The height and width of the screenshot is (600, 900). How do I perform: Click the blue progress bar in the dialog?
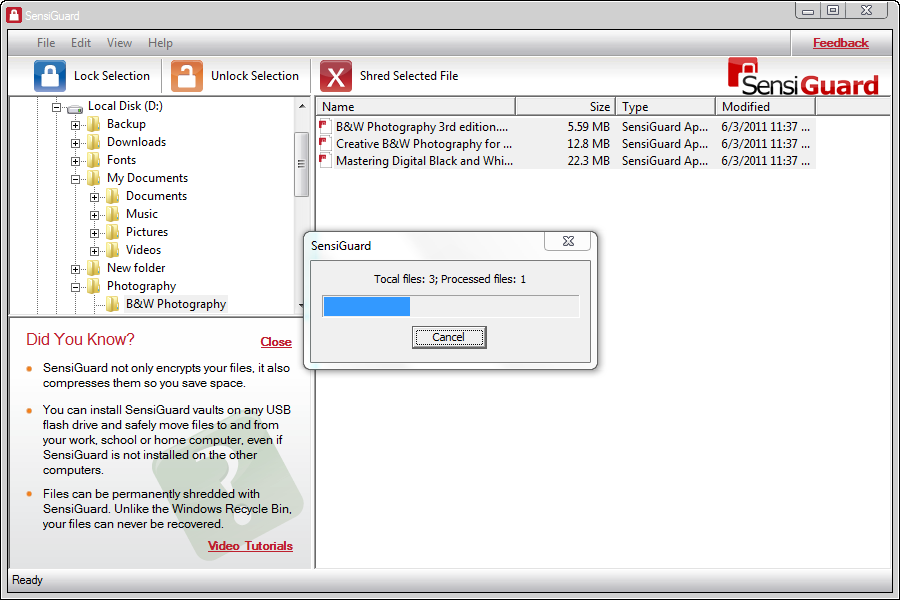coord(367,307)
